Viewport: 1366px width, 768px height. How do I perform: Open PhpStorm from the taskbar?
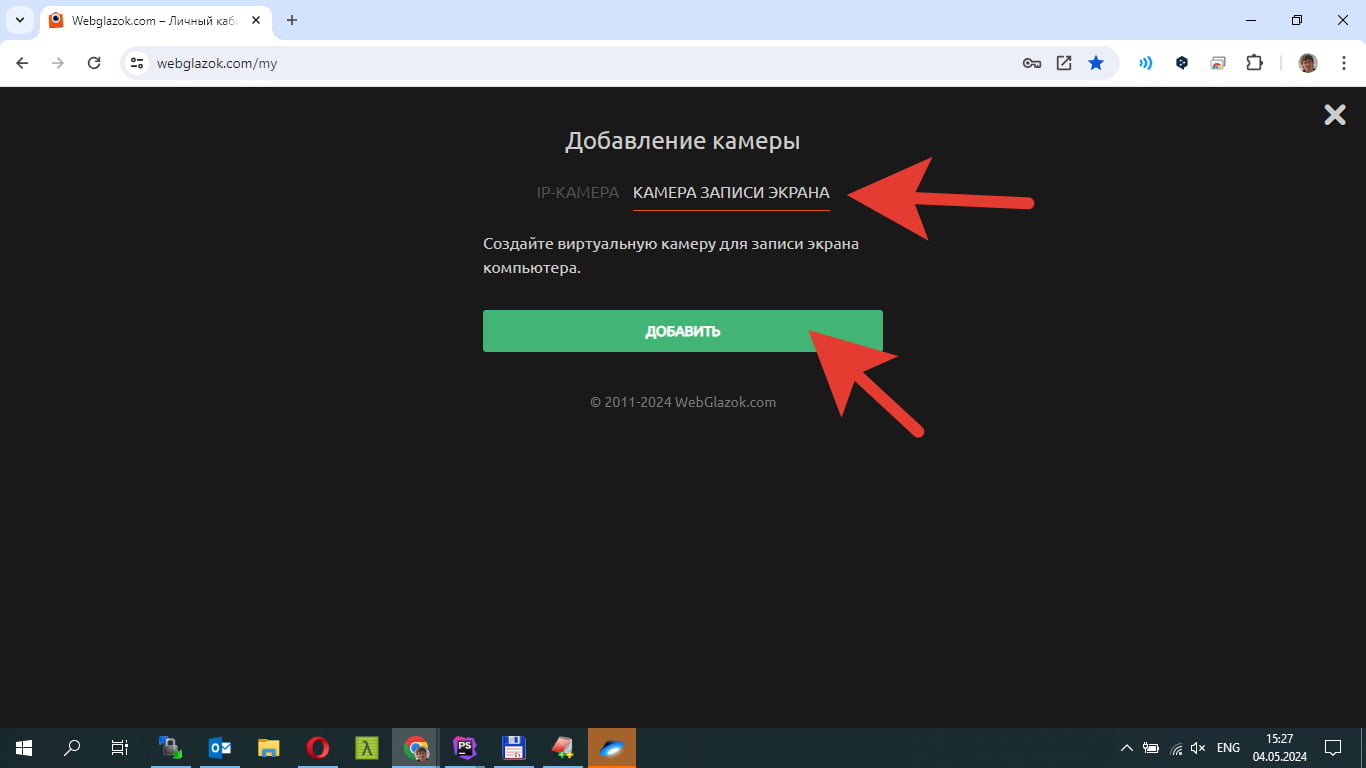[x=465, y=747]
